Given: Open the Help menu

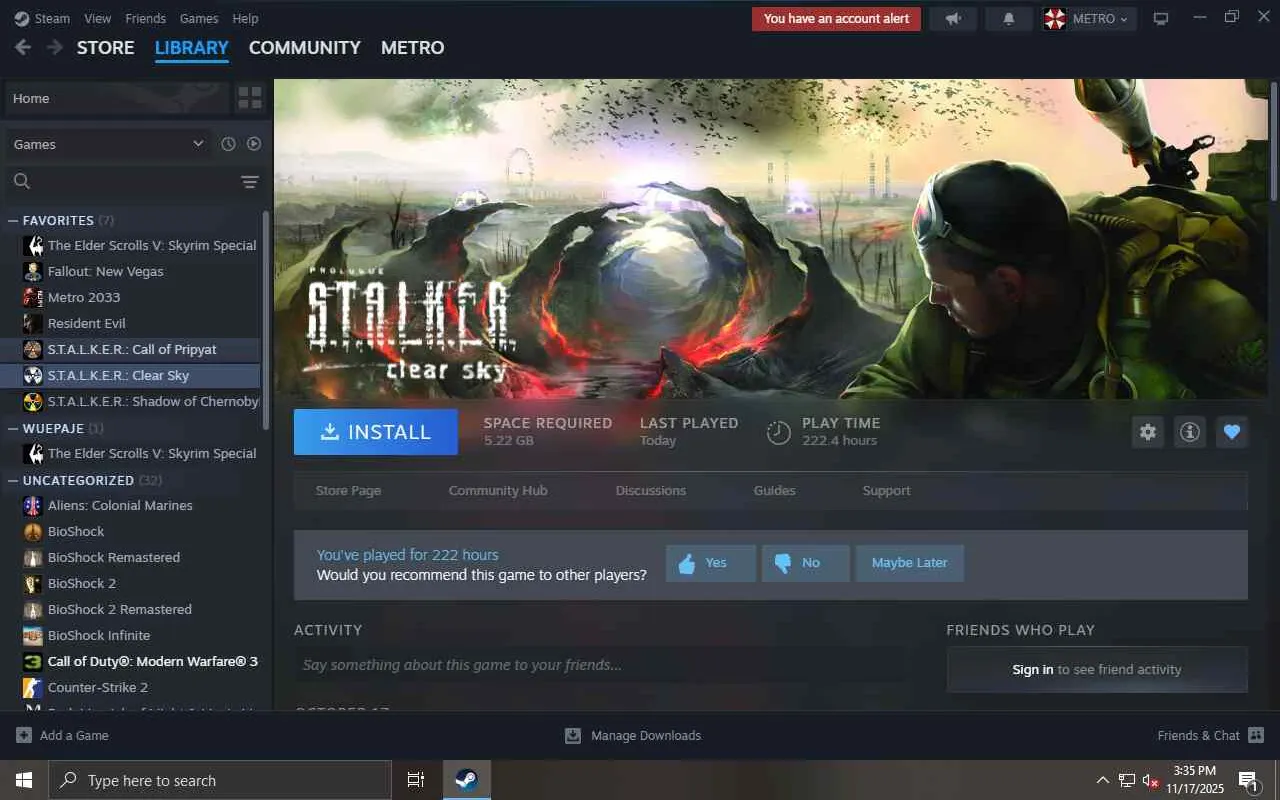Looking at the screenshot, I should tap(245, 19).
